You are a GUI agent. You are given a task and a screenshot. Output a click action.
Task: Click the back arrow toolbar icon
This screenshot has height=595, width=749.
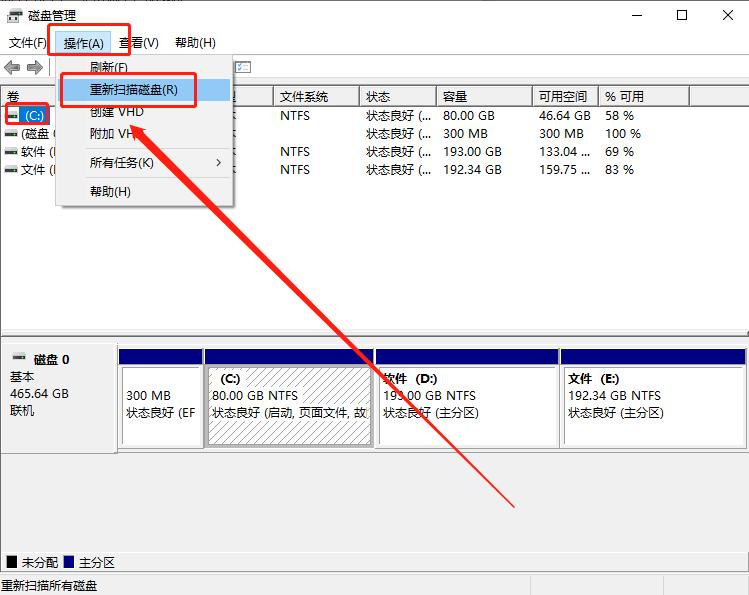12,67
